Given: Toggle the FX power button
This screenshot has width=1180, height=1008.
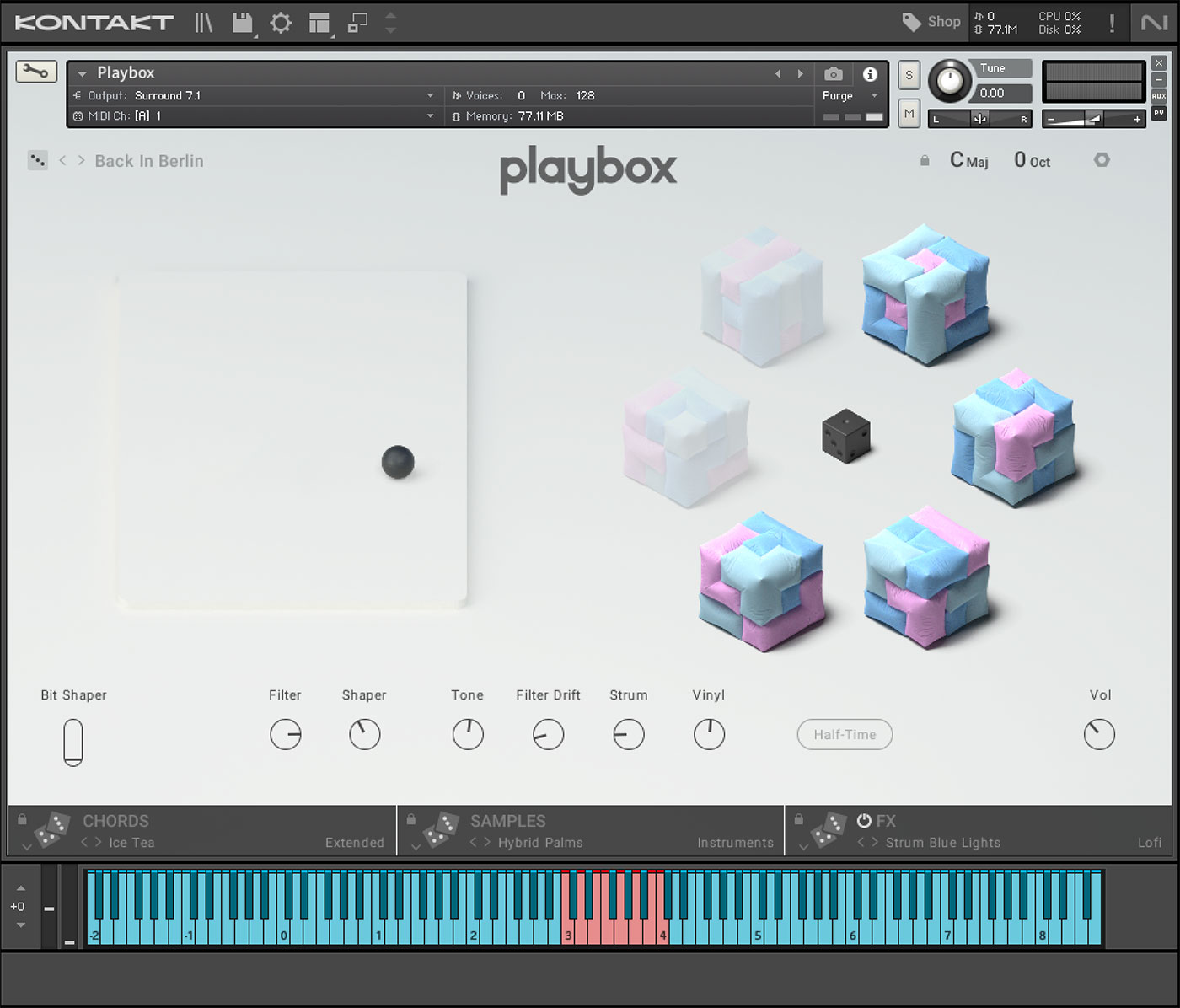Looking at the screenshot, I should [864, 821].
